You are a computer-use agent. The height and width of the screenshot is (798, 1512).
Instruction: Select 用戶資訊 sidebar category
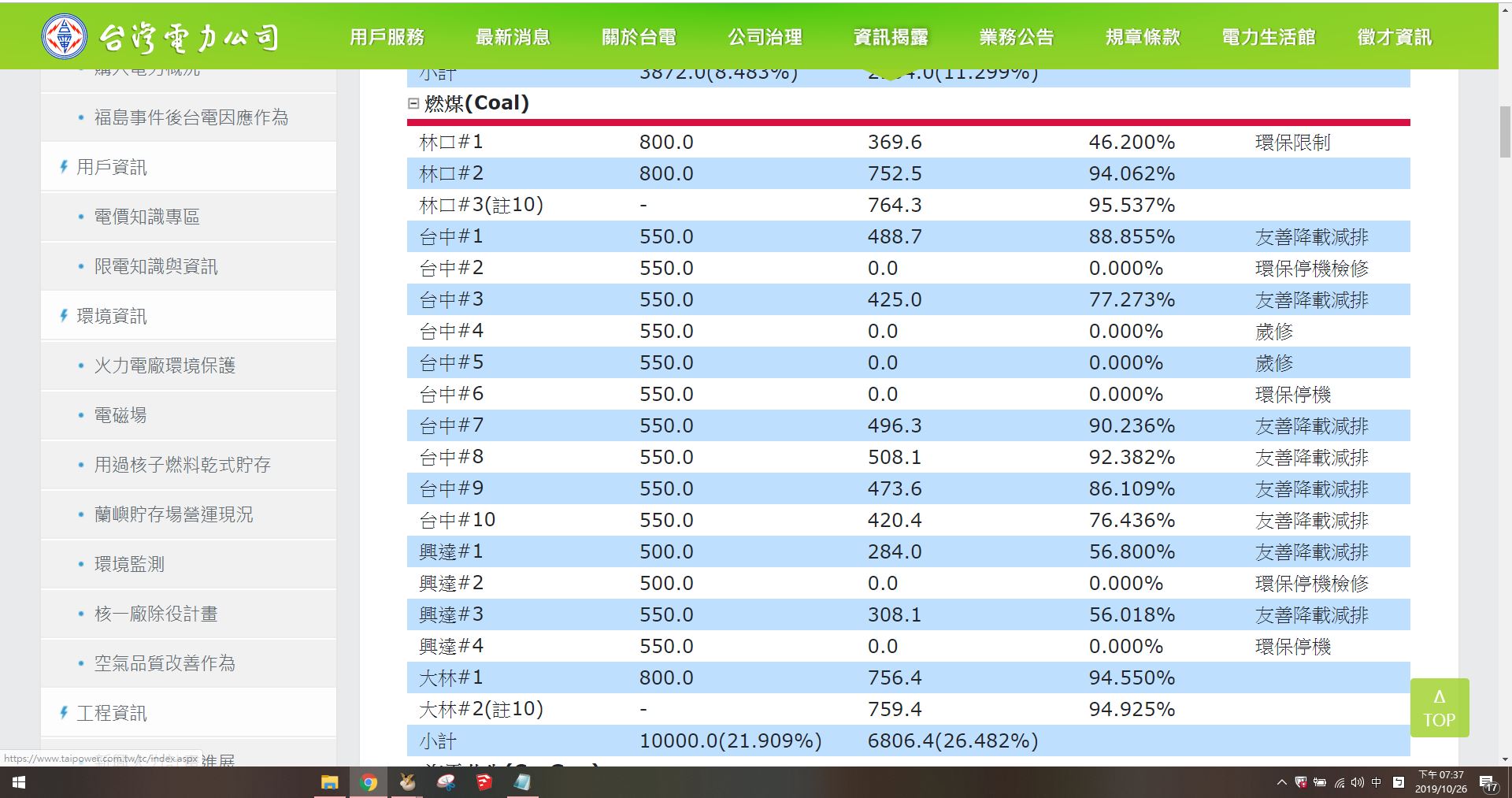tap(111, 167)
